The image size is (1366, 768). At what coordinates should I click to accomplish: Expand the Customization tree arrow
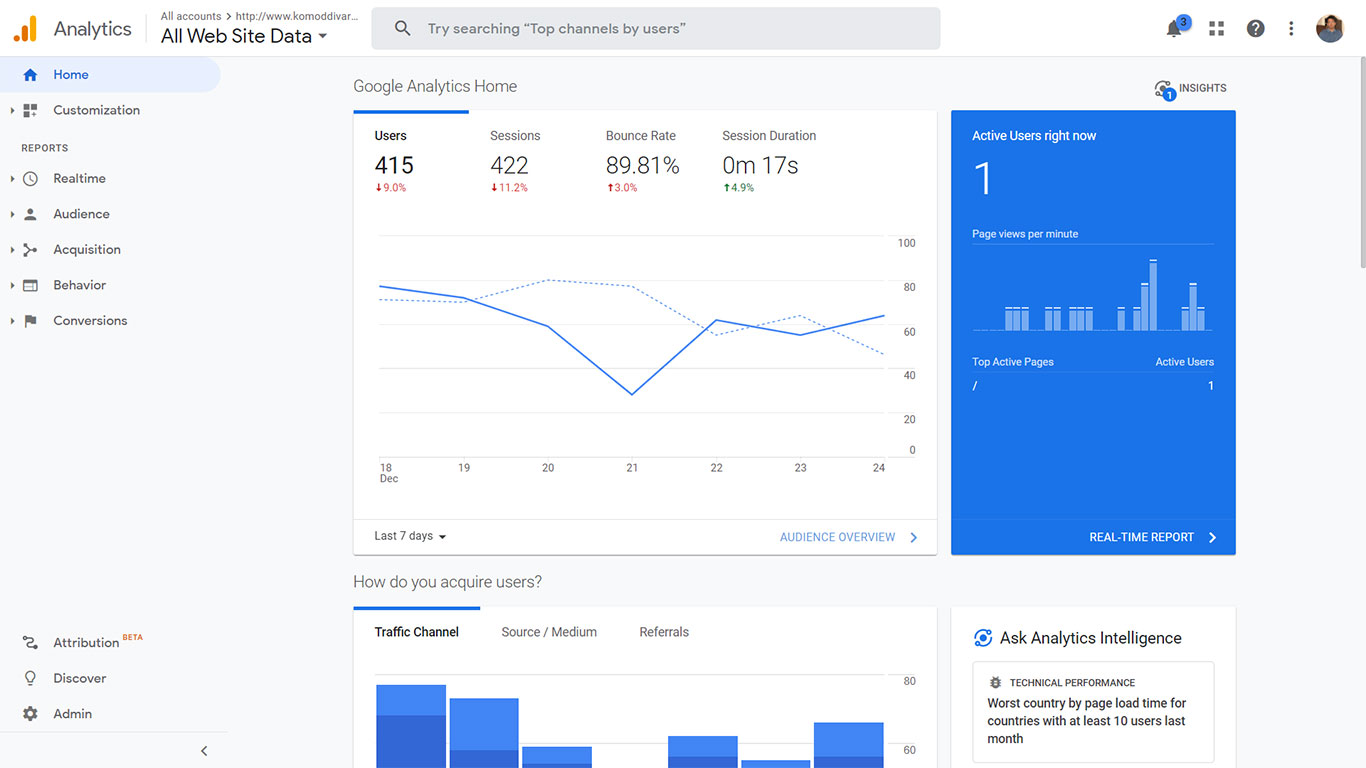coord(12,111)
